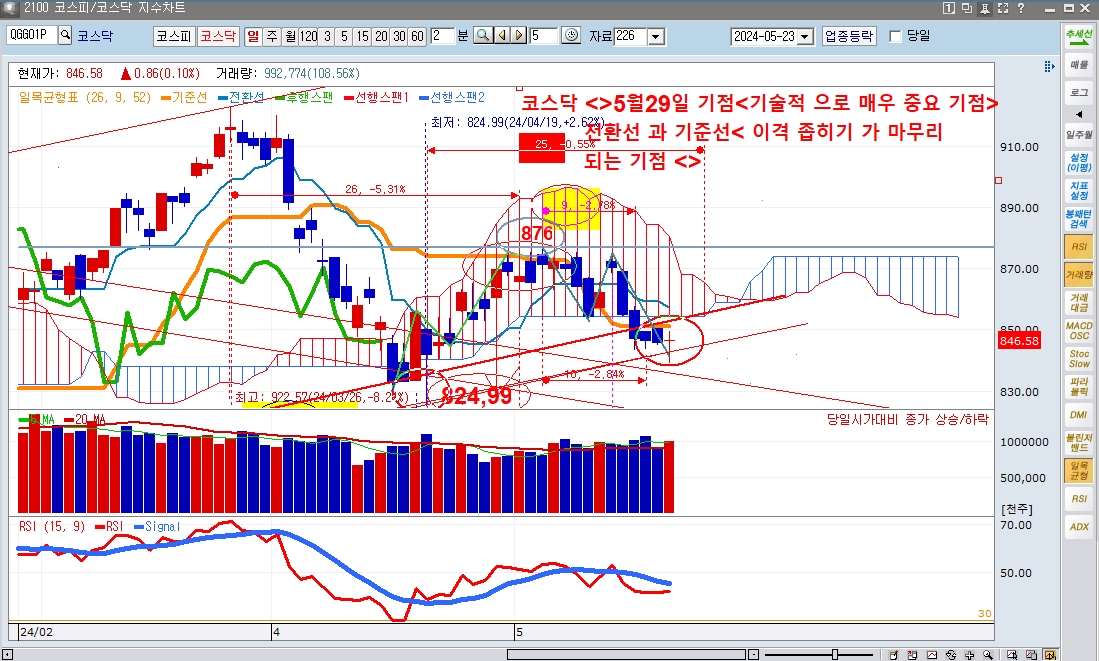The width and height of the screenshot is (1099, 661).
Task: Select the 15 minute interval button
Action: [x=362, y=36]
